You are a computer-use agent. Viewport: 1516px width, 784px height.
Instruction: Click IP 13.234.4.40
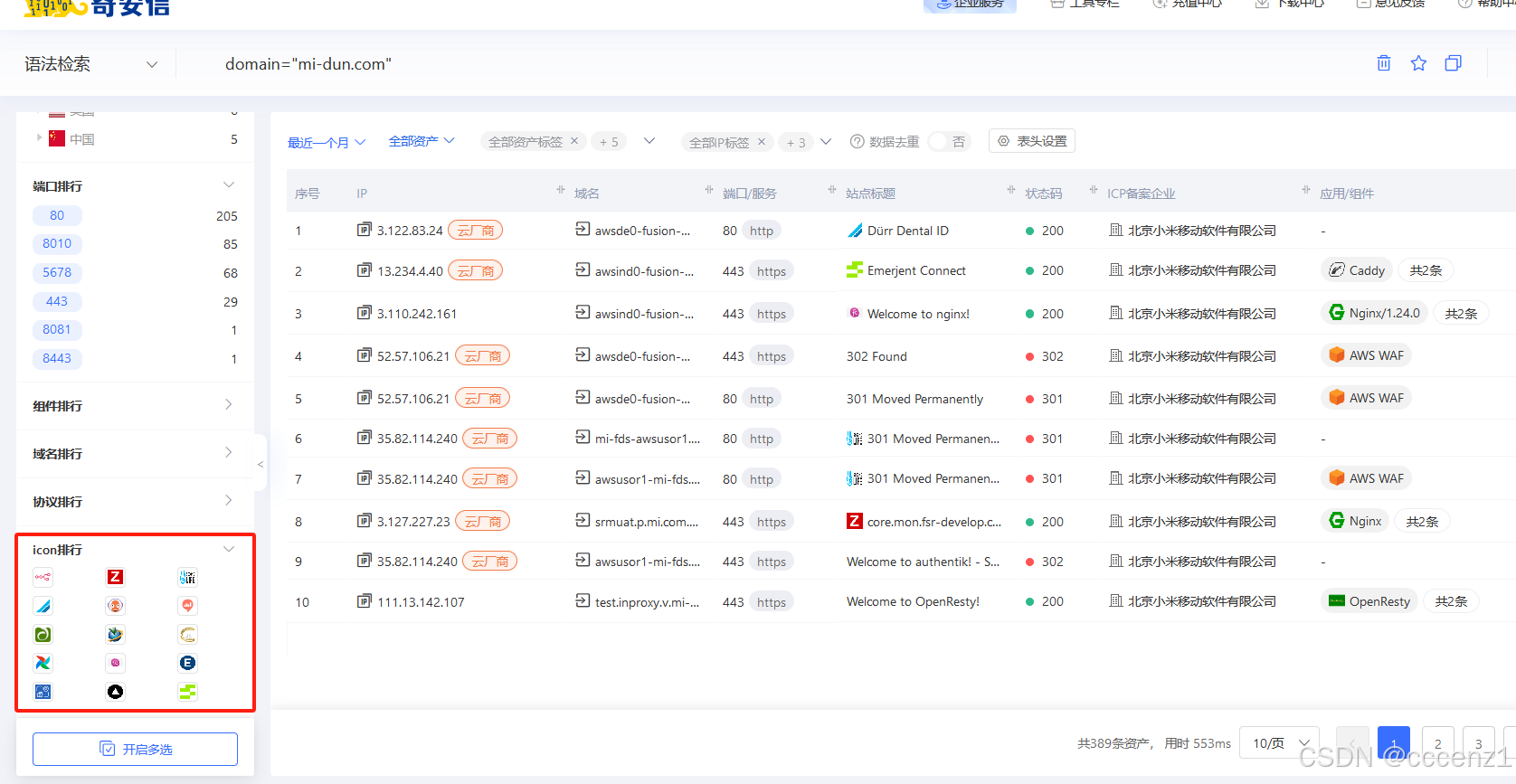[410, 271]
